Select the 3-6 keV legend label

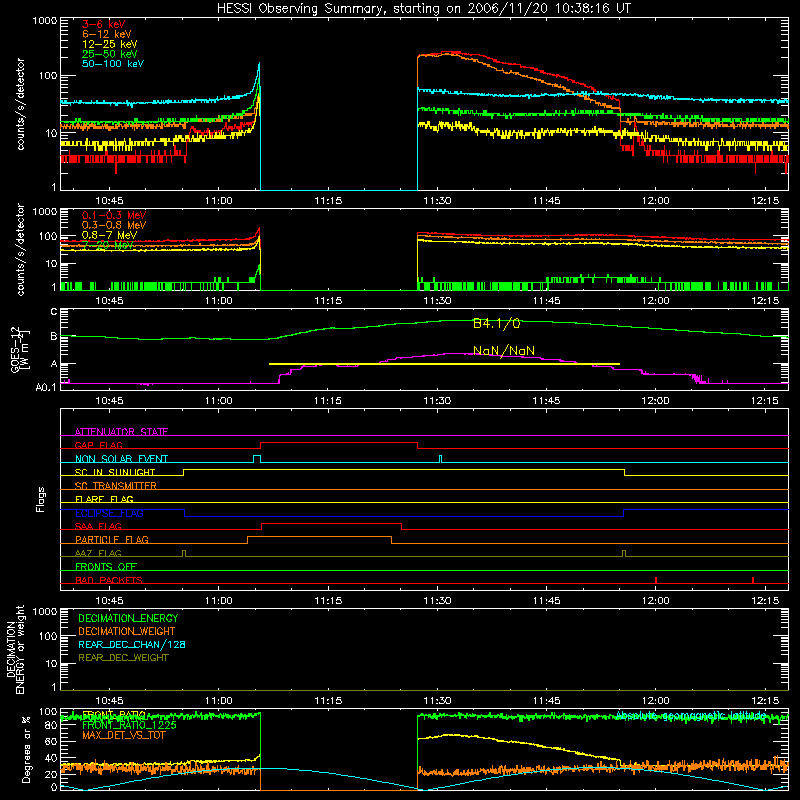point(104,24)
